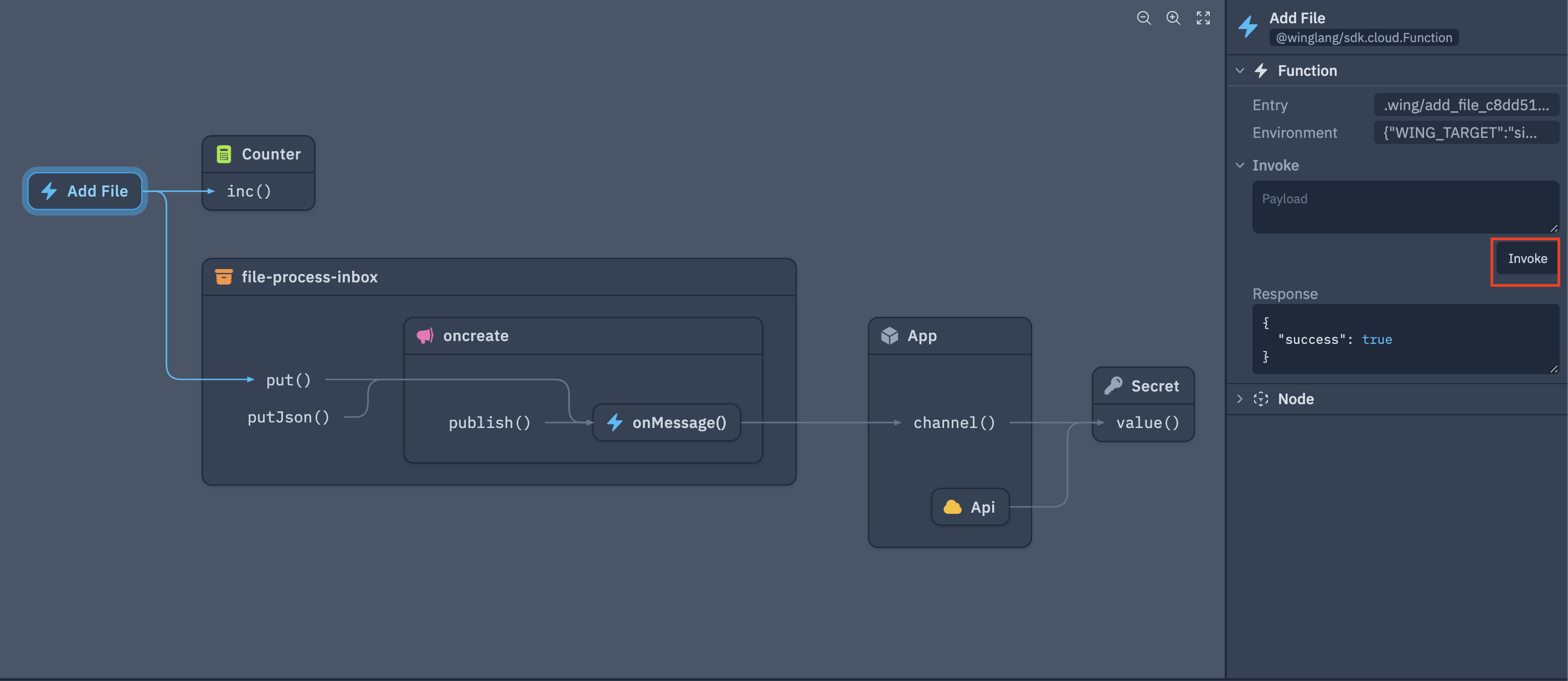
Task: Click the fullscreen expand icon
Action: tap(1203, 18)
